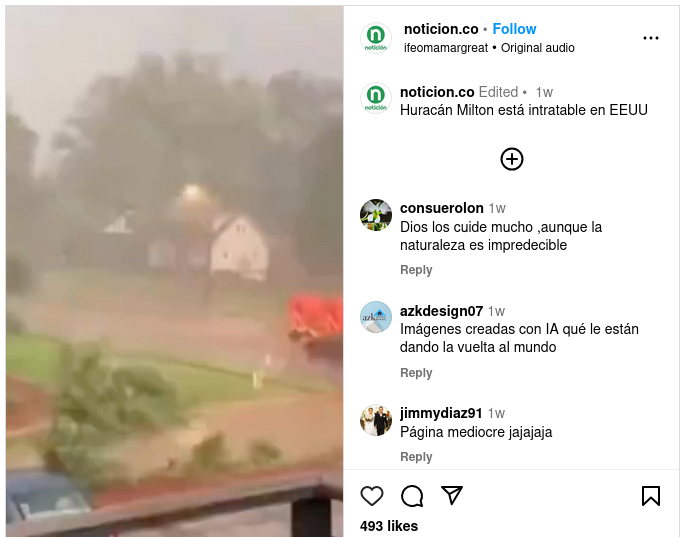
Task: Like the post with heart icon
Action: [x=372, y=496]
